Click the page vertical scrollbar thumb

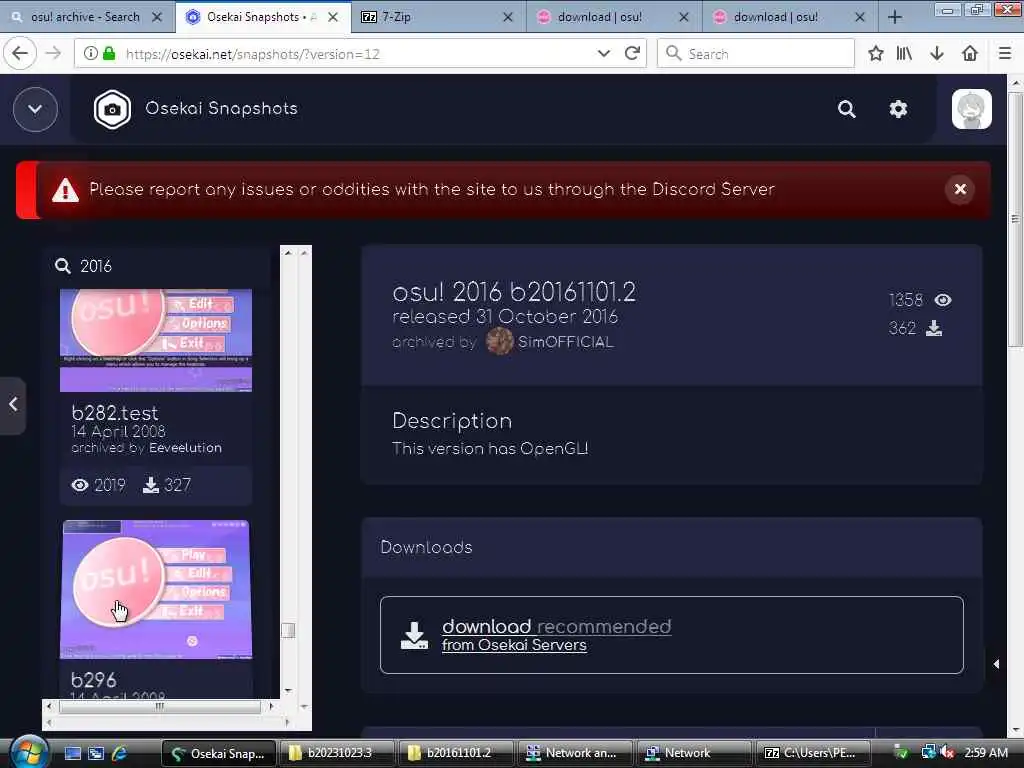pos(1015,219)
